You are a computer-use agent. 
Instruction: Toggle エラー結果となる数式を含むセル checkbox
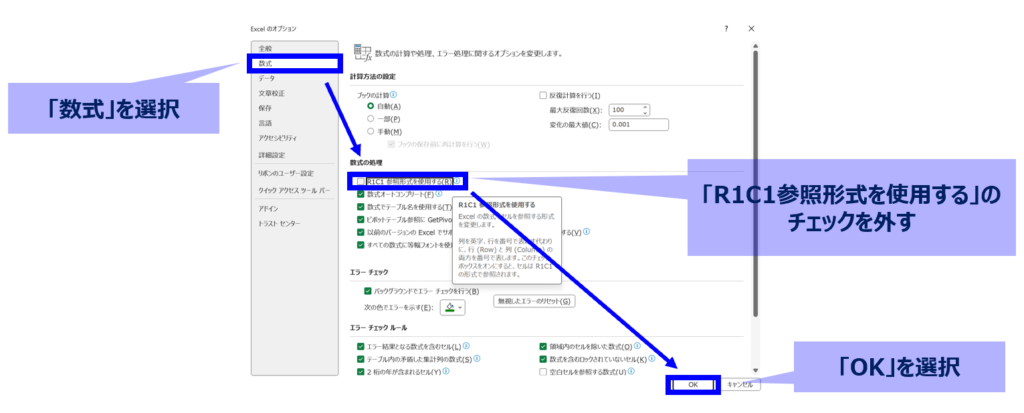coord(361,346)
